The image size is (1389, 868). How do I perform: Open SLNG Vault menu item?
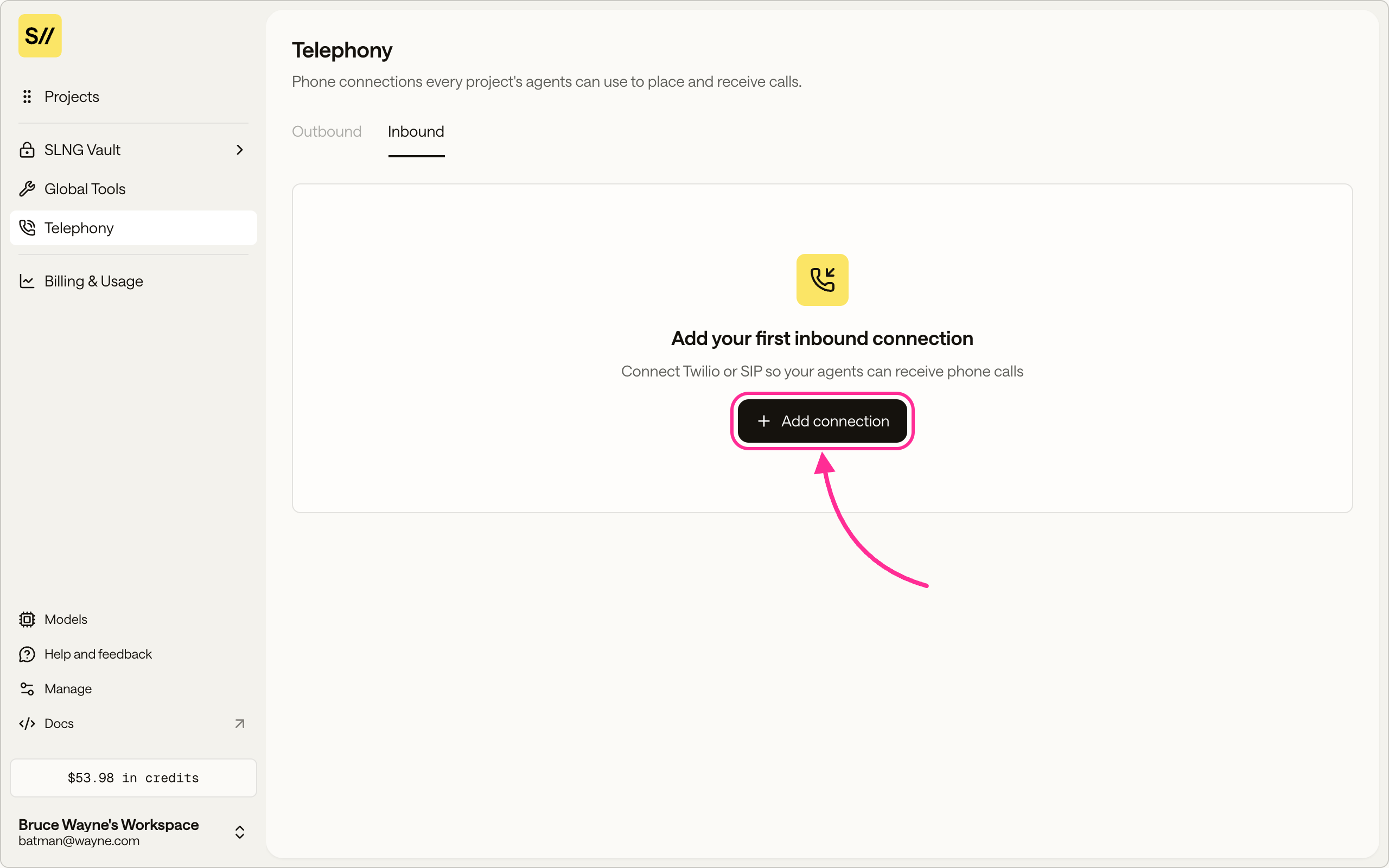[x=133, y=150]
